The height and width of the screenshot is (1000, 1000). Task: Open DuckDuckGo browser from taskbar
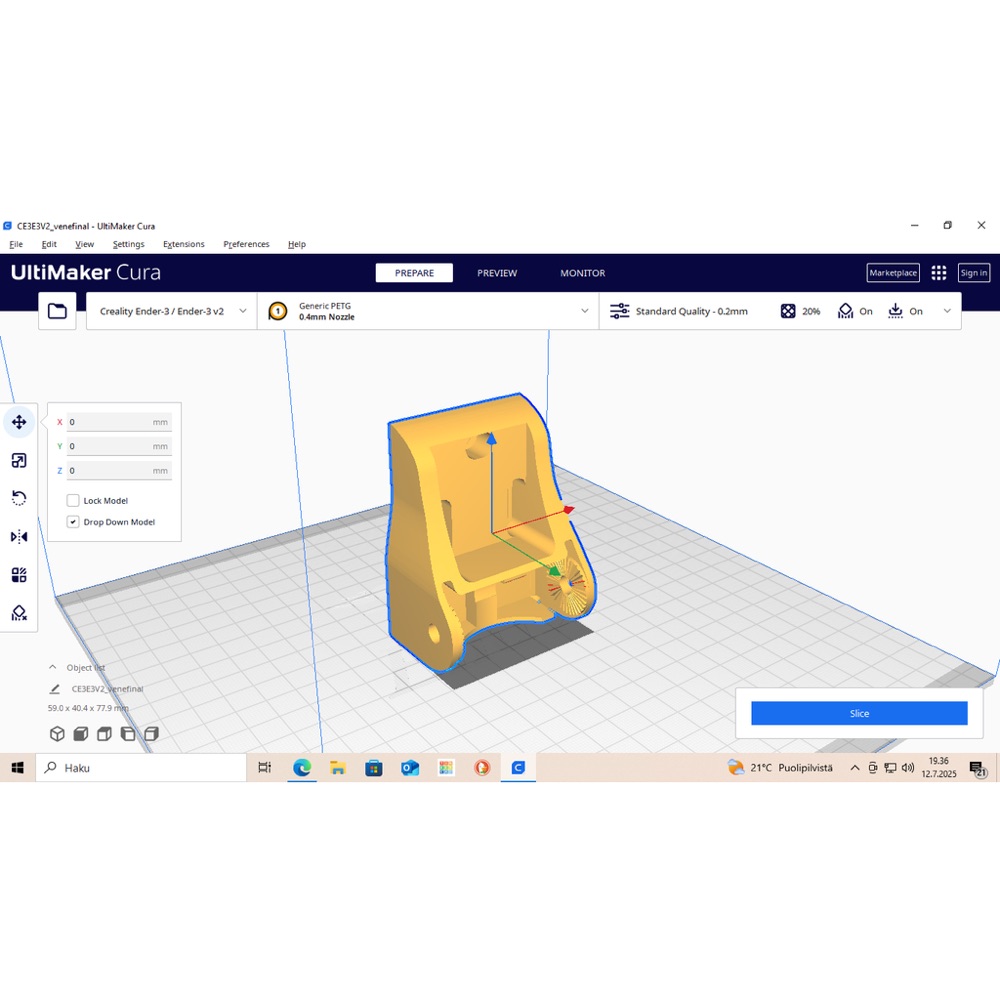(x=482, y=768)
